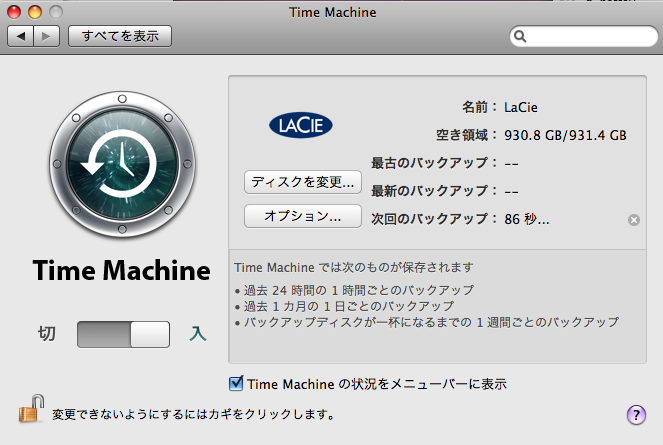The height and width of the screenshot is (445, 663).
Task: Uncheck Time Machine の状況をメニューバーに表示
Action: tap(236, 383)
